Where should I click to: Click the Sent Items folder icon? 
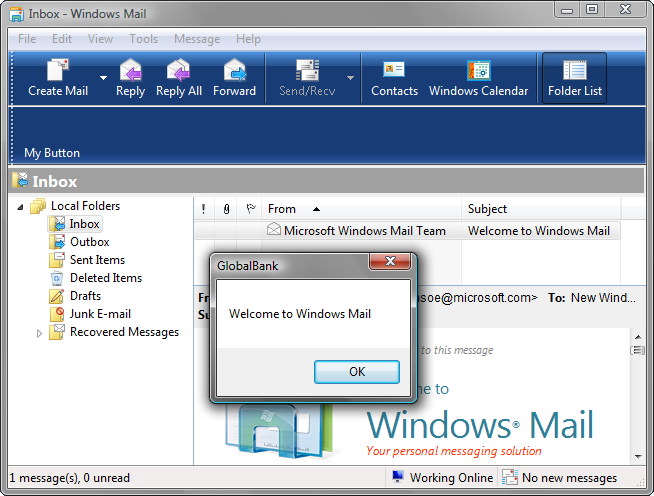57,260
